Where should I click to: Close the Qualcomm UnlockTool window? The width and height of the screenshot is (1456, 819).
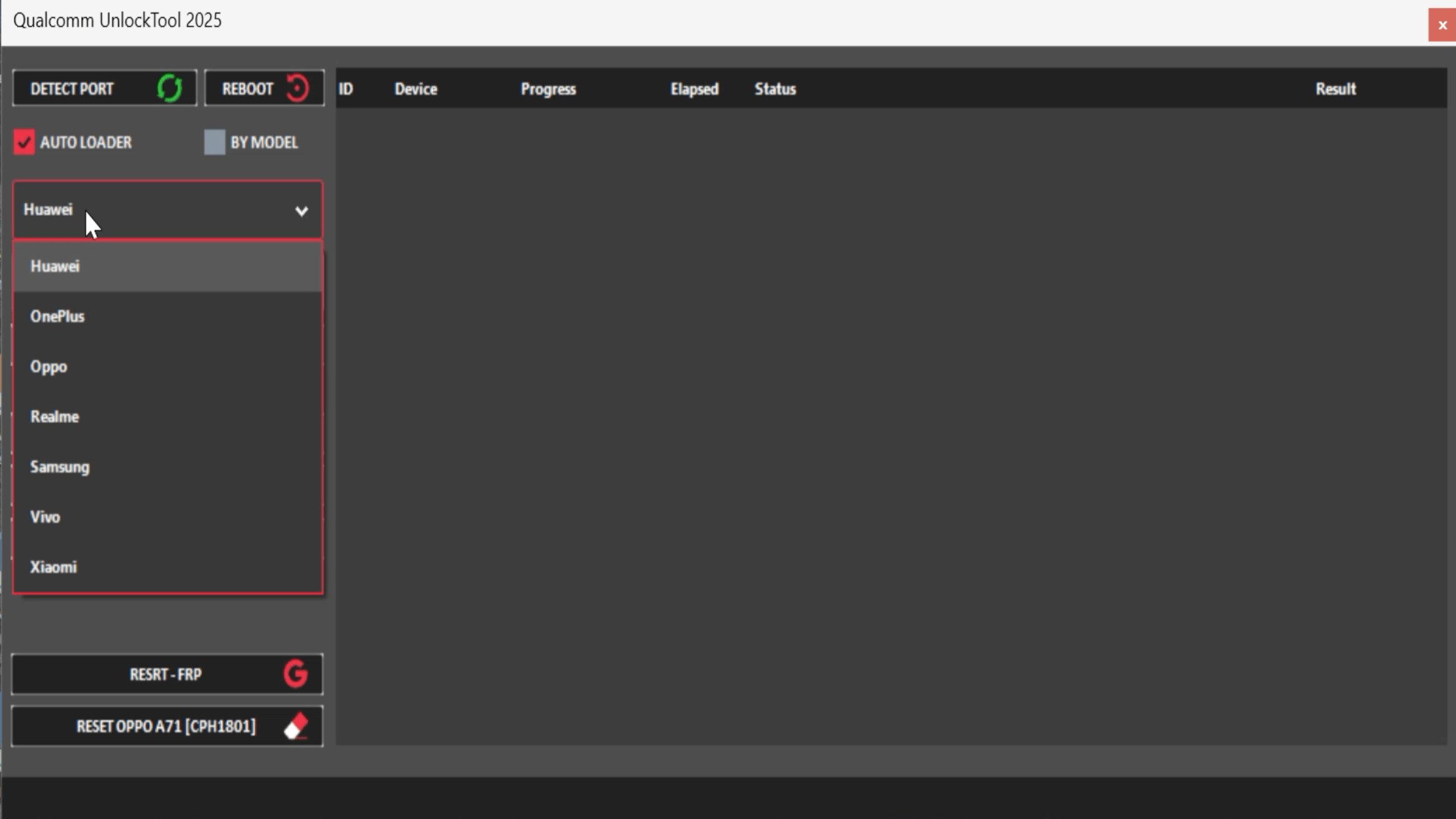[x=1442, y=25]
